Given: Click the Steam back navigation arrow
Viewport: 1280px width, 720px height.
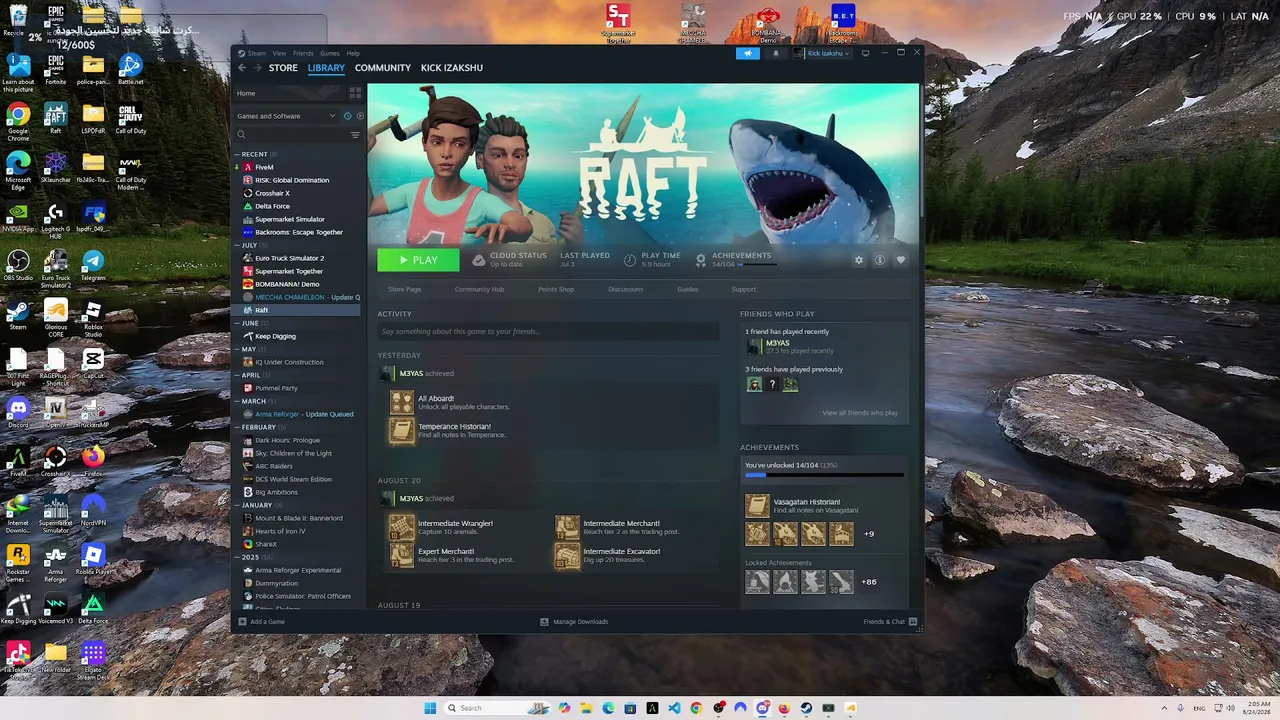Looking at the screenshot, I should click(242, 68).
